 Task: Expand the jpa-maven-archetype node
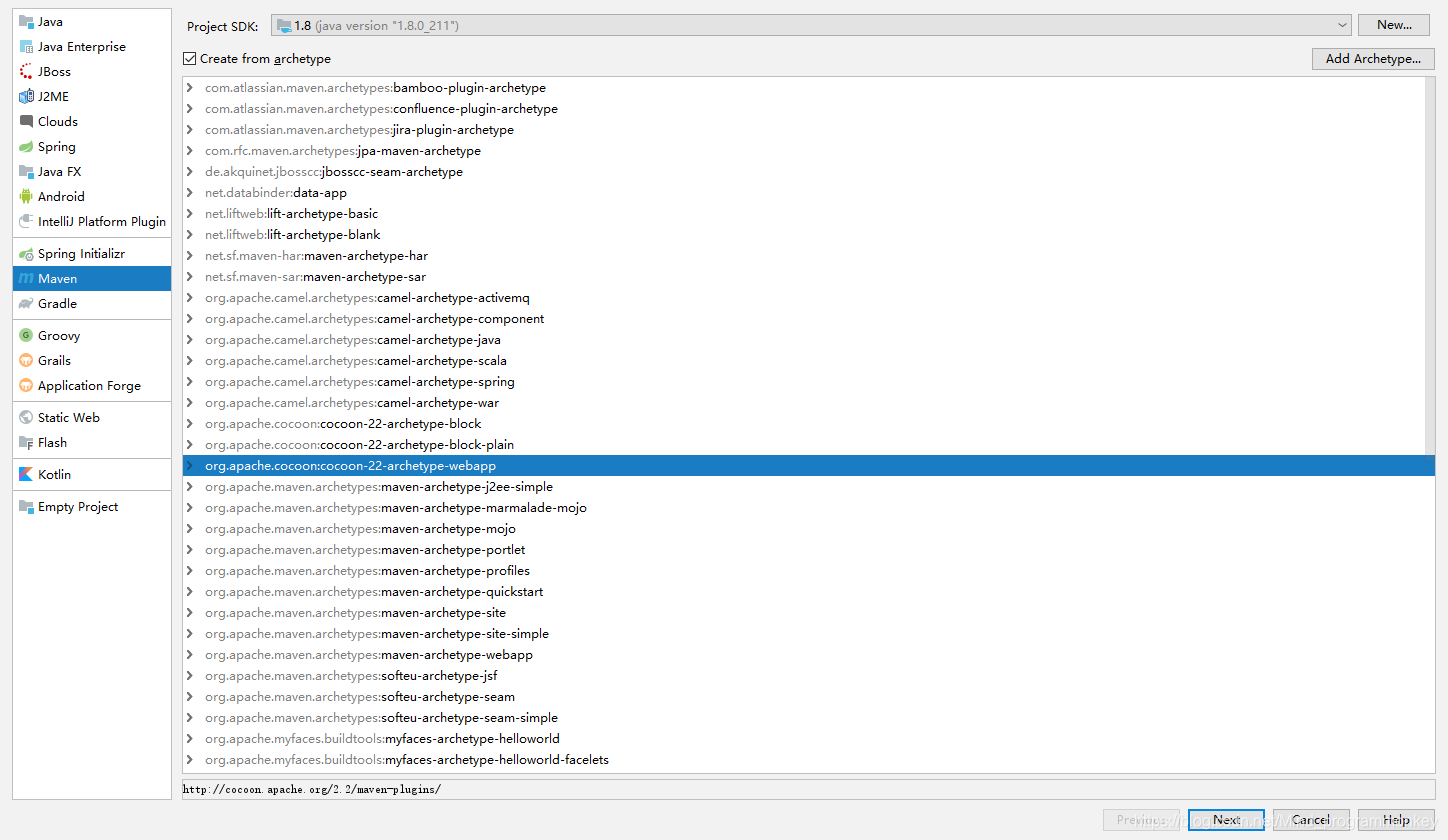(189, 151)
